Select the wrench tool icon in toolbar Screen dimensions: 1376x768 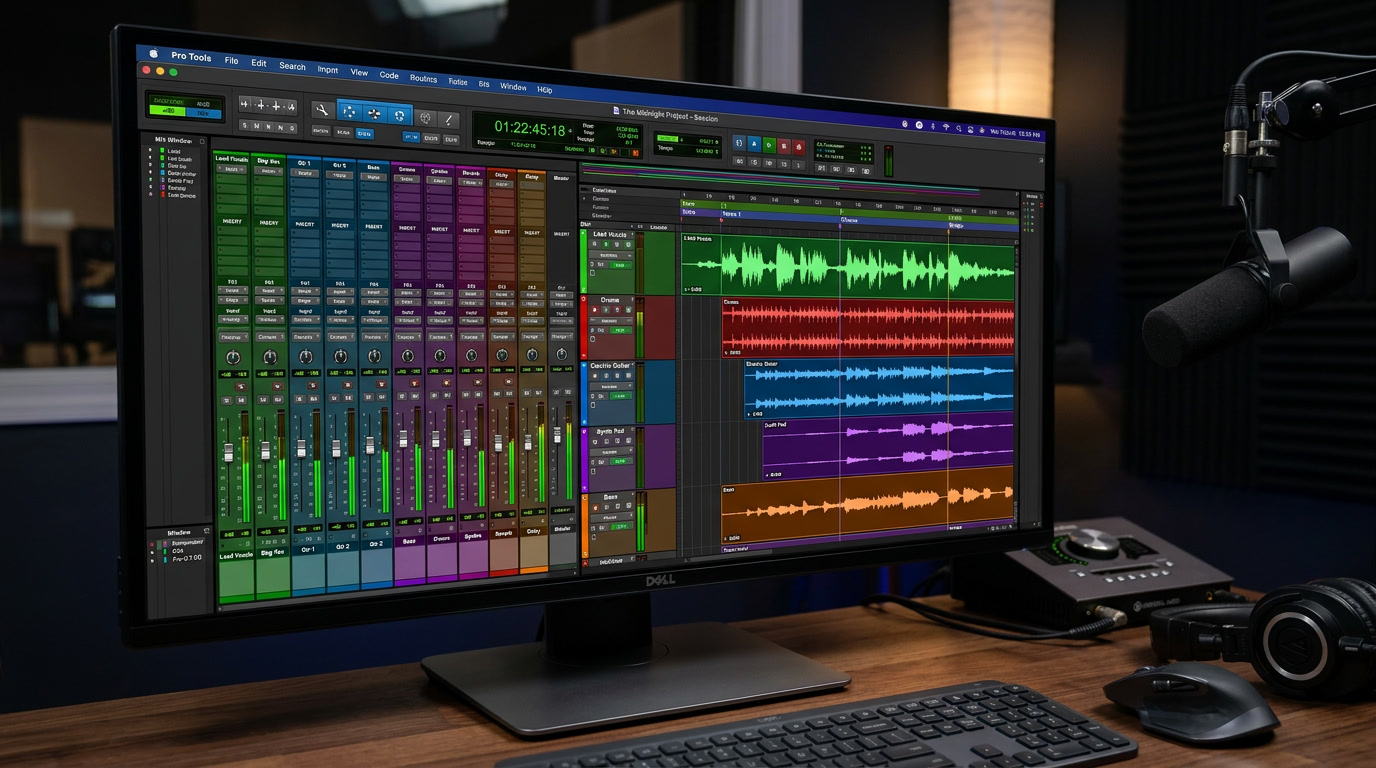click(322, 110)
